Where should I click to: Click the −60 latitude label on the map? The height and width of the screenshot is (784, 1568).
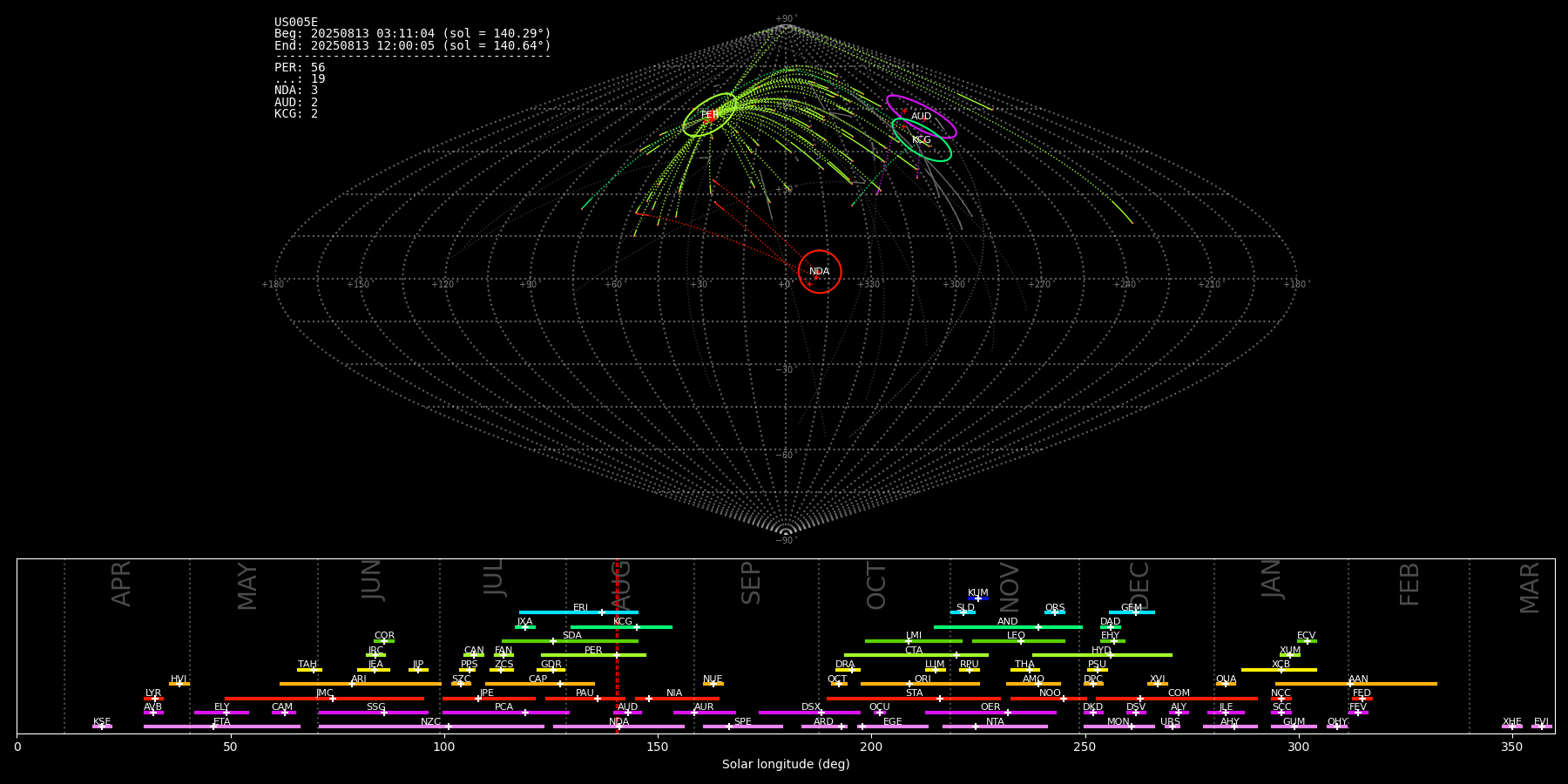[x=785, y=455]
